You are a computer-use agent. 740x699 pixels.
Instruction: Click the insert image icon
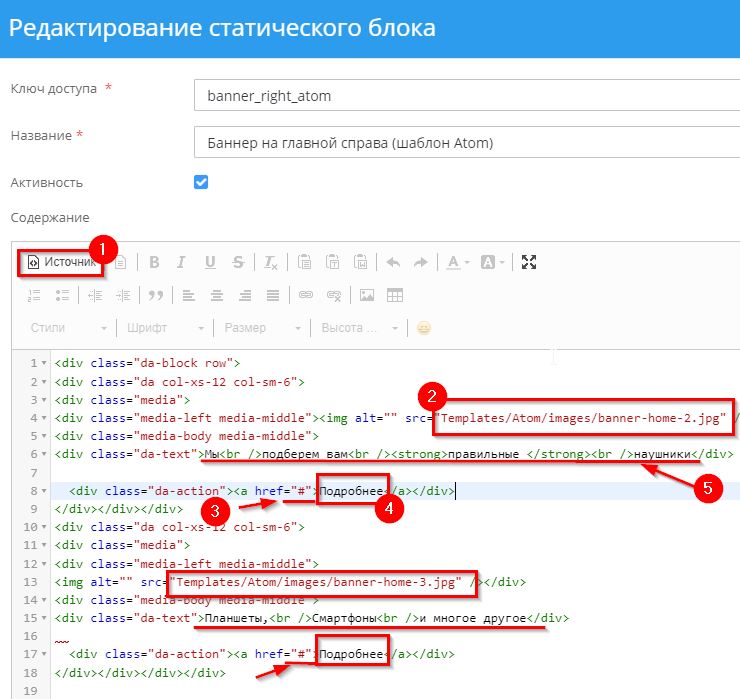pos(367,295)
